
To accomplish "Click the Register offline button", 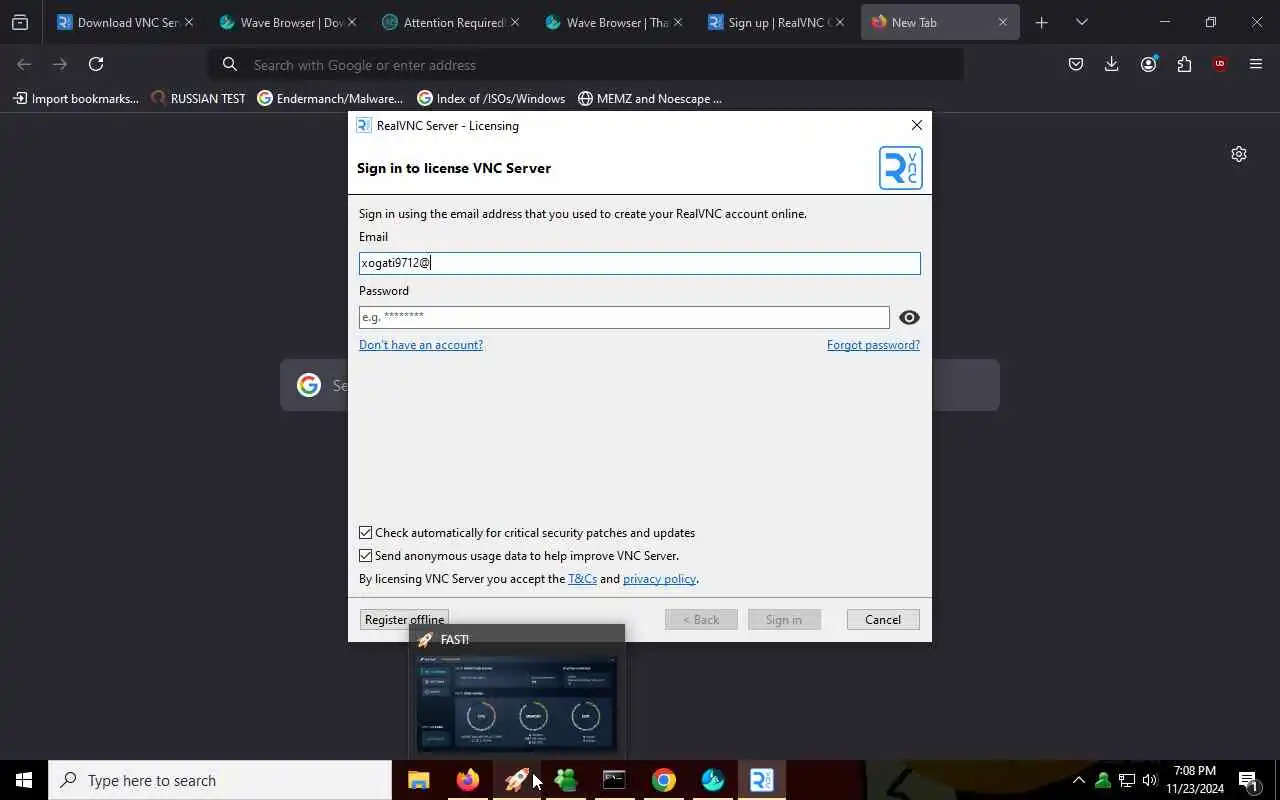I will (404, 620).
